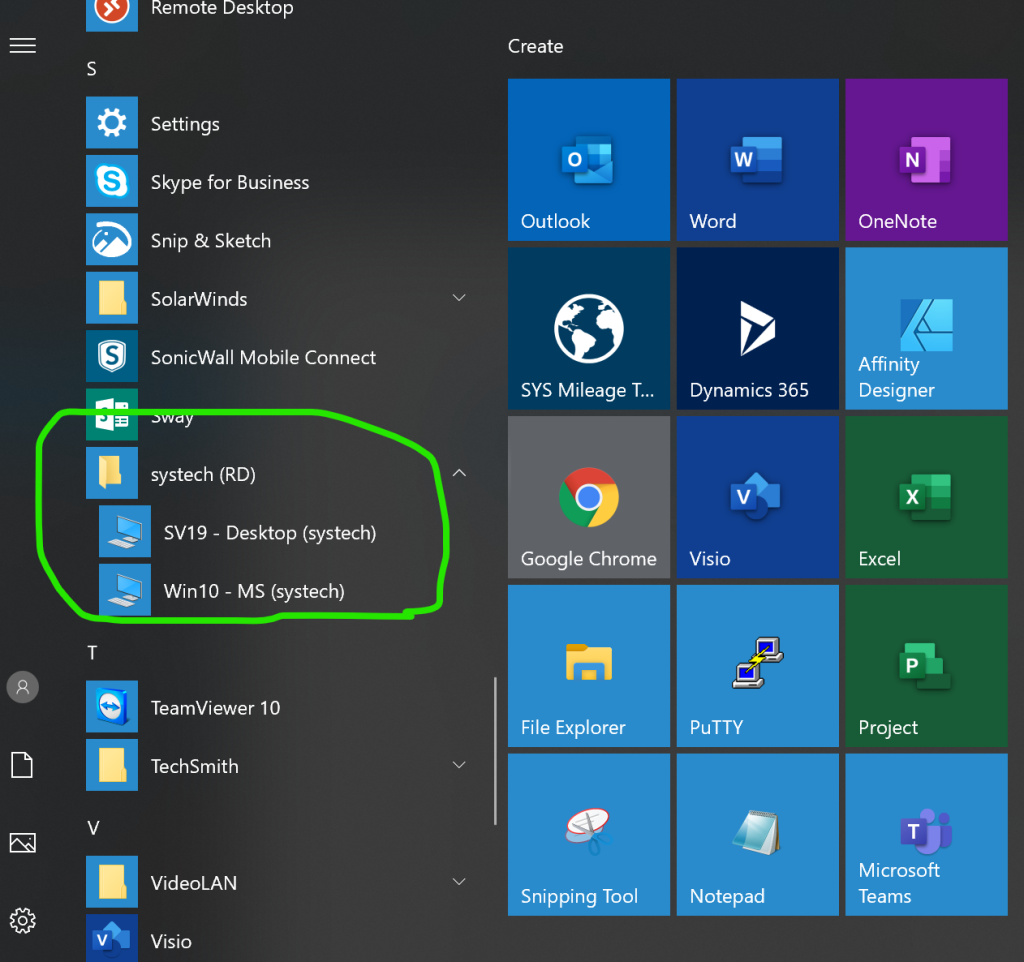1024x962 pixels.
Task: Click the Create tile group heading
Action: (x=536, y=46)
